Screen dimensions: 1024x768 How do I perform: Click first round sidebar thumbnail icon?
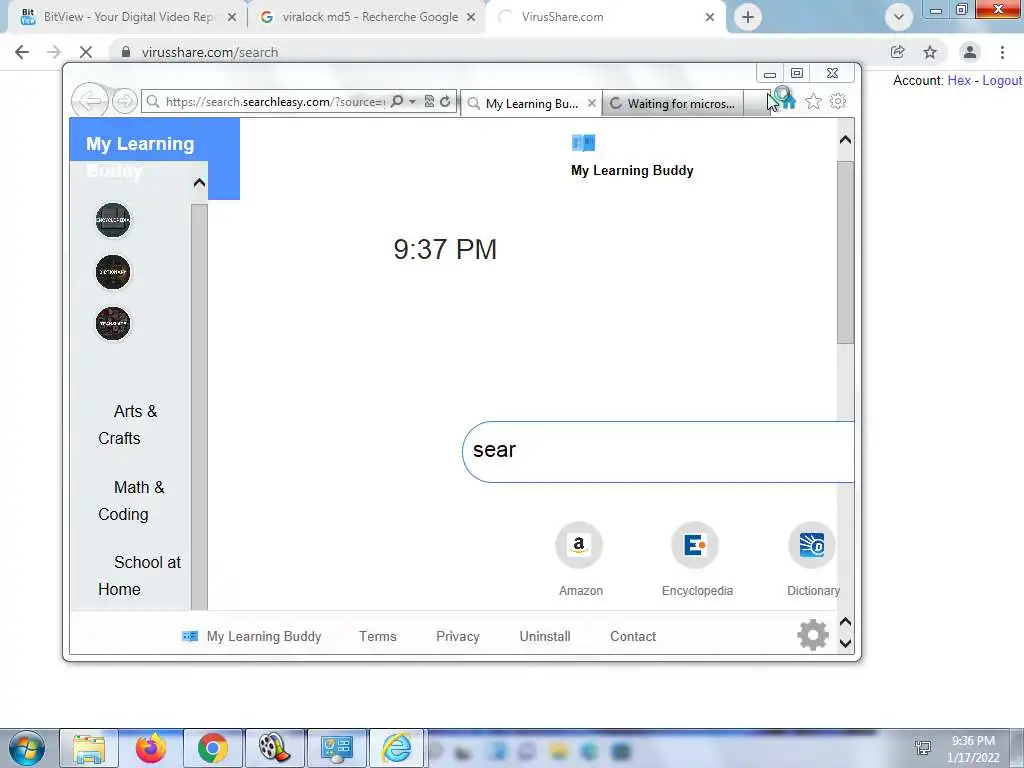point(113,220)
